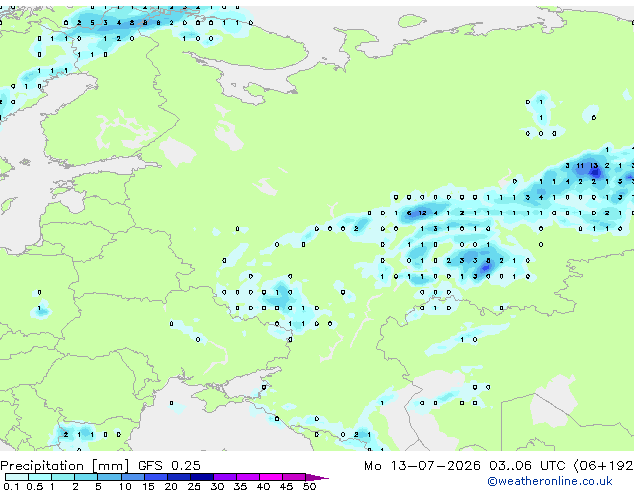Click the date 'Mo 13-07-2026' text
The image size is (634, 490).
point(422,466)
